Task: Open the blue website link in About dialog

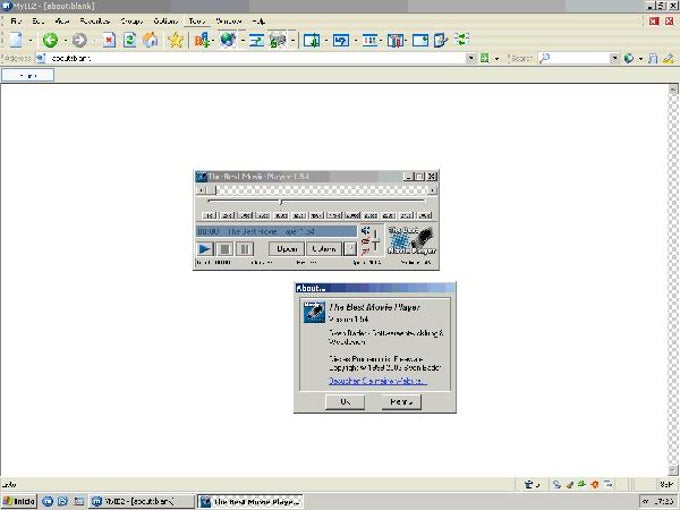Action: [378, 381]
